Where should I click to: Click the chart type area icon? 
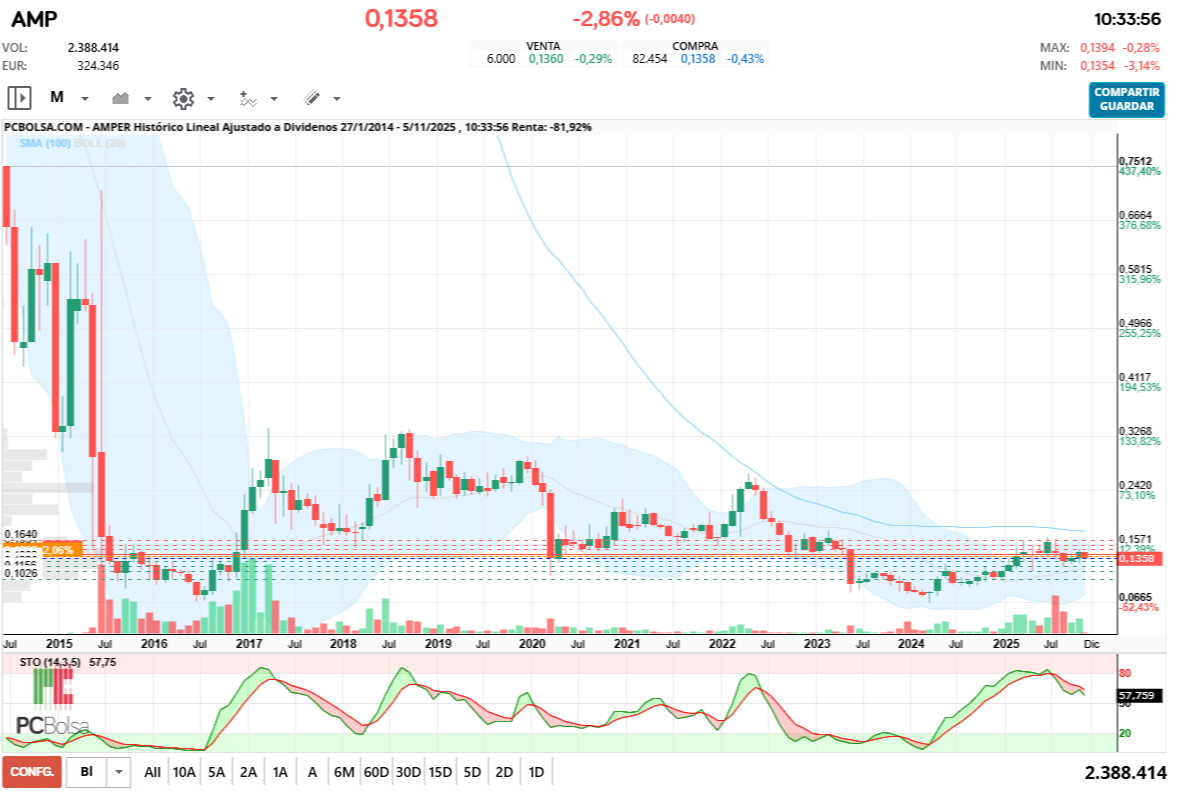122,98
